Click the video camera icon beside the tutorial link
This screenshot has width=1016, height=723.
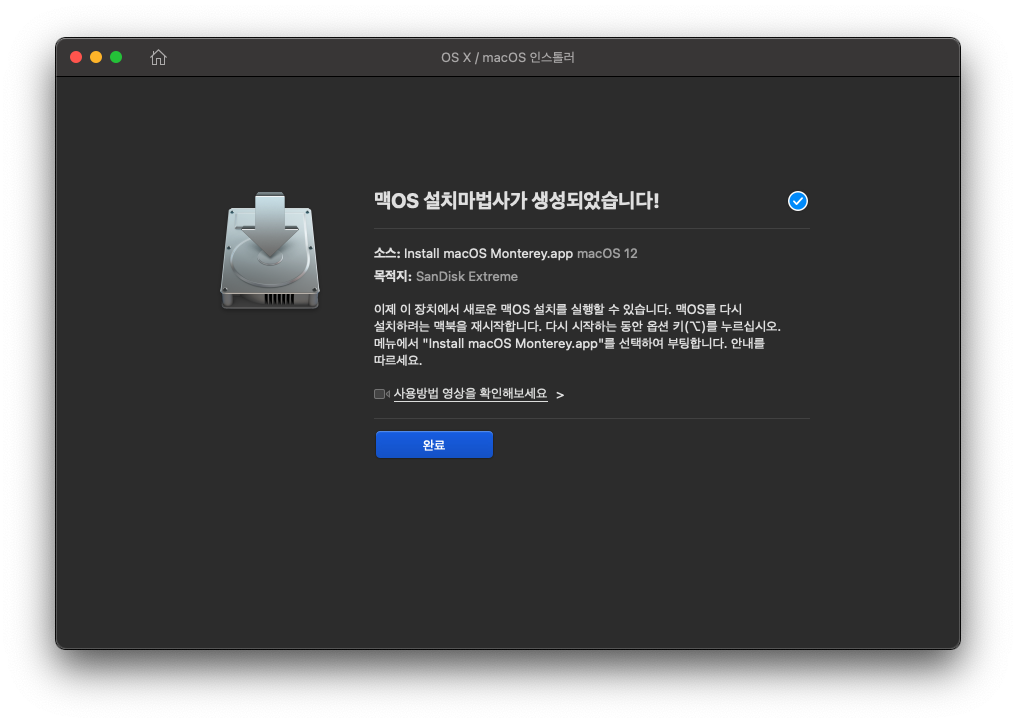coord(382,394)
